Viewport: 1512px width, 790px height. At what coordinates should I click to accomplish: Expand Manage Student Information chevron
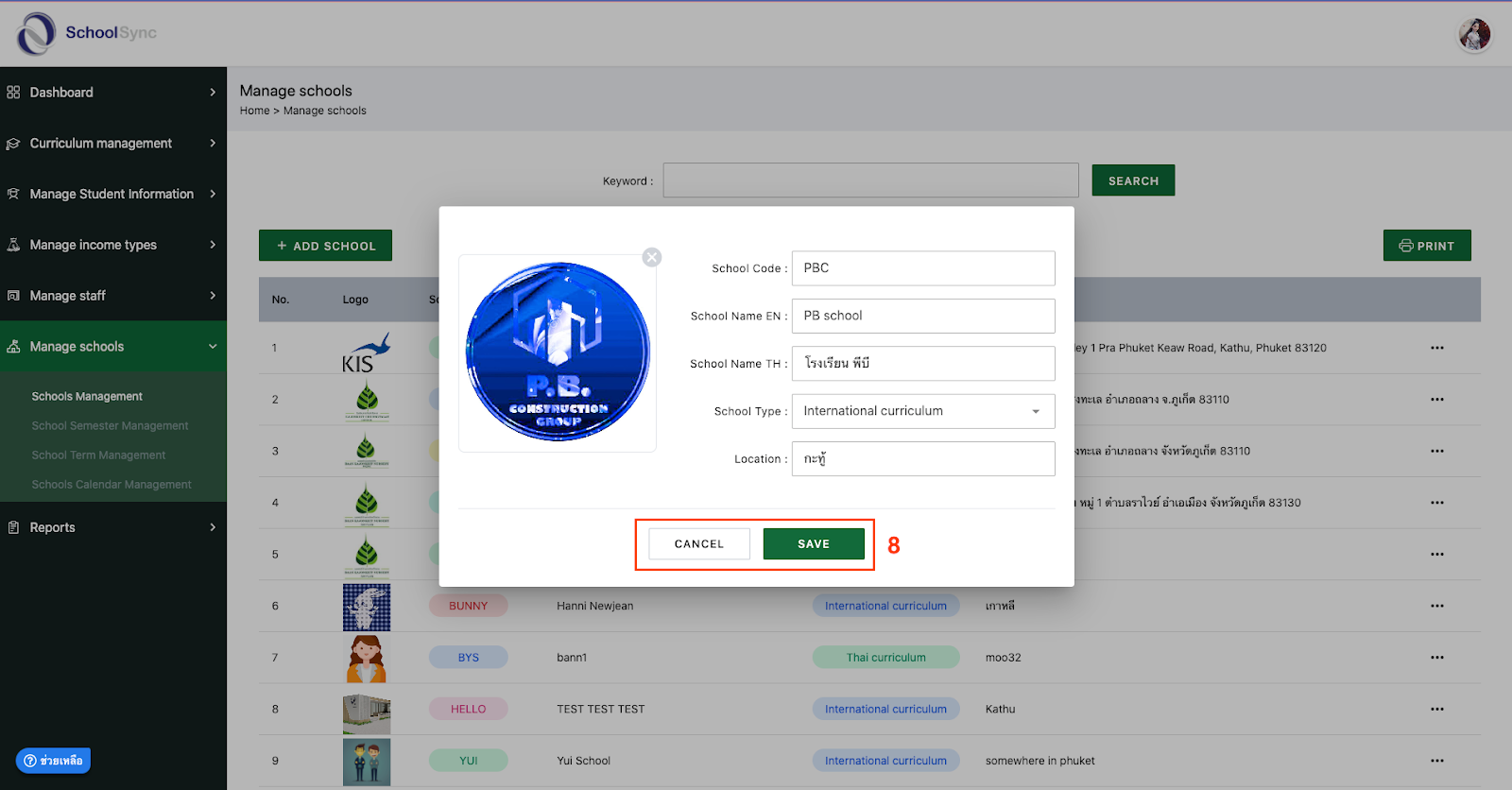[x=213, y=194]
